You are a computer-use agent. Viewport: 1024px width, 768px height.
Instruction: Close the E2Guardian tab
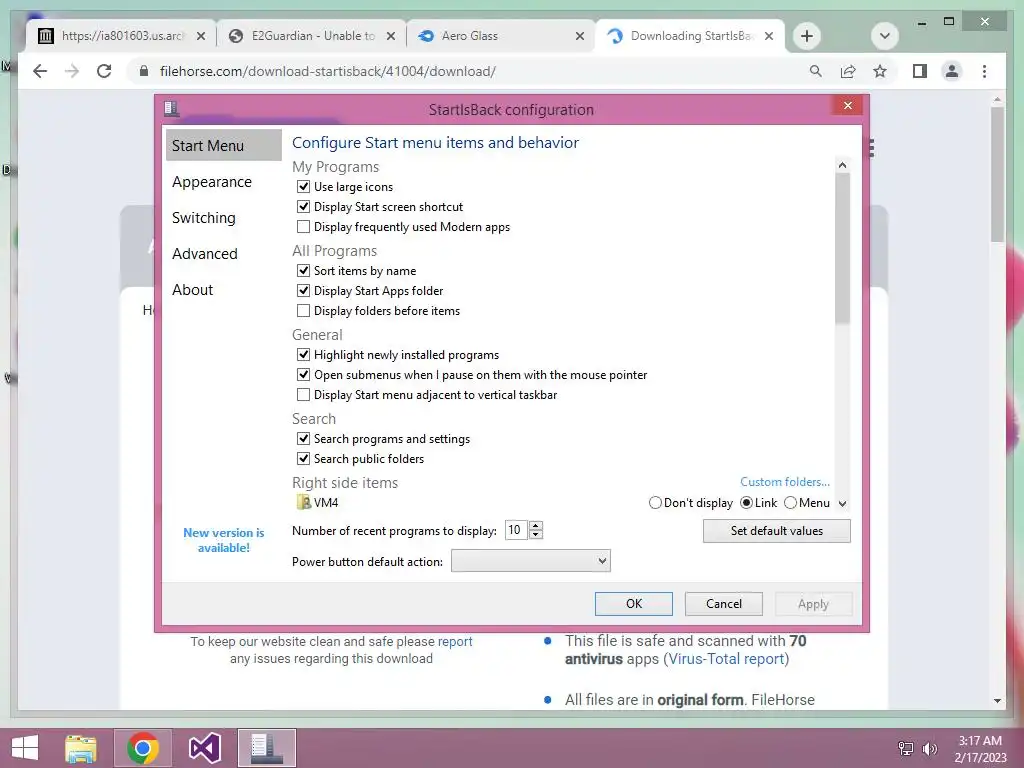pyautogui.click(x=391, y=36)
